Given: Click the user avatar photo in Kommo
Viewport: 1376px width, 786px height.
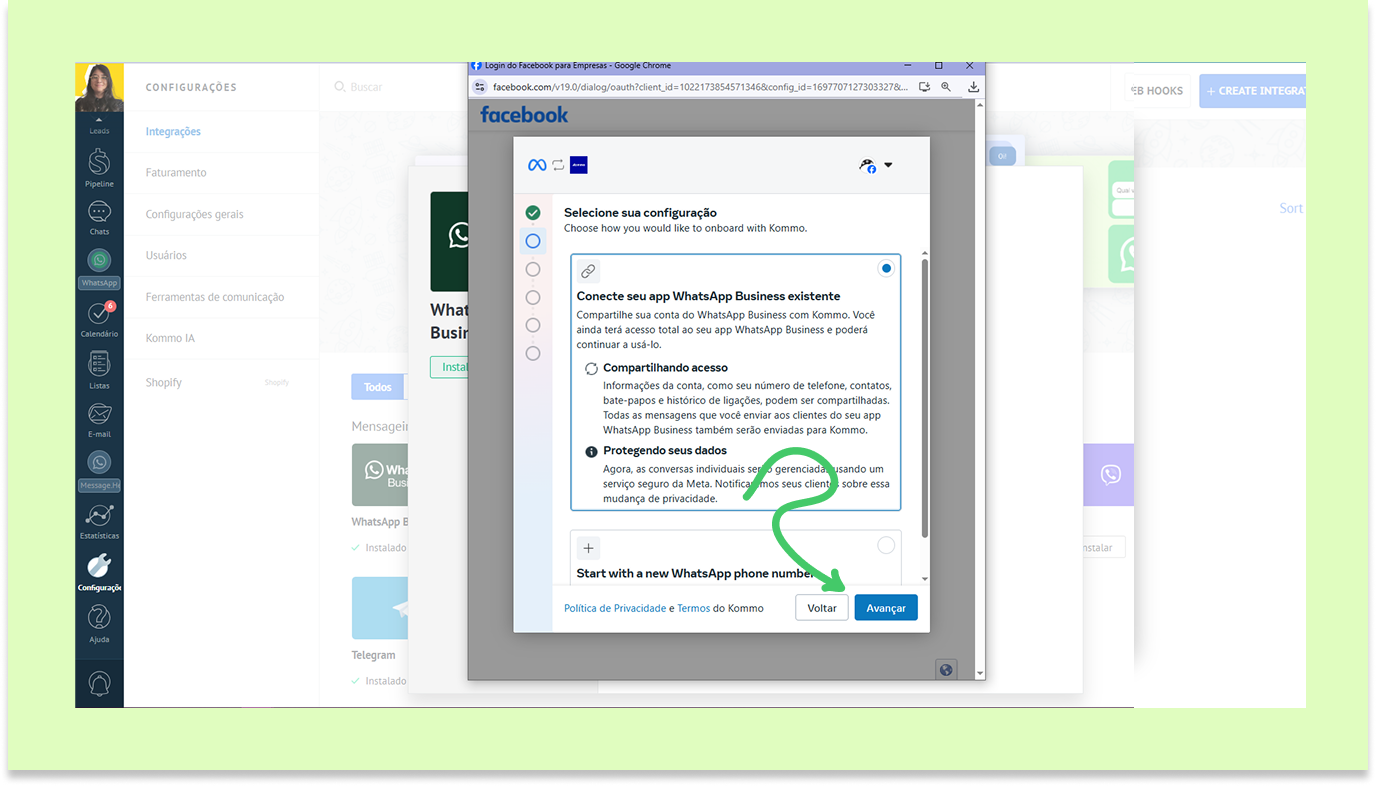Looking at the screenshot, I should (99, 88).
